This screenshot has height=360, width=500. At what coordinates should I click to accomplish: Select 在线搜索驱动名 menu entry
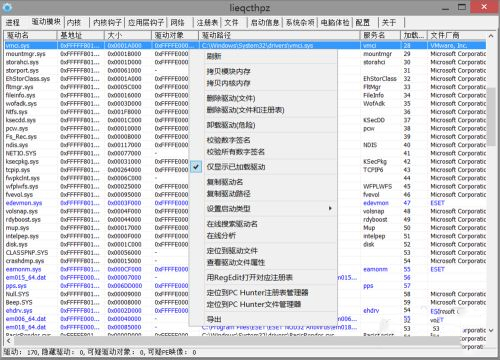(232, 224)
